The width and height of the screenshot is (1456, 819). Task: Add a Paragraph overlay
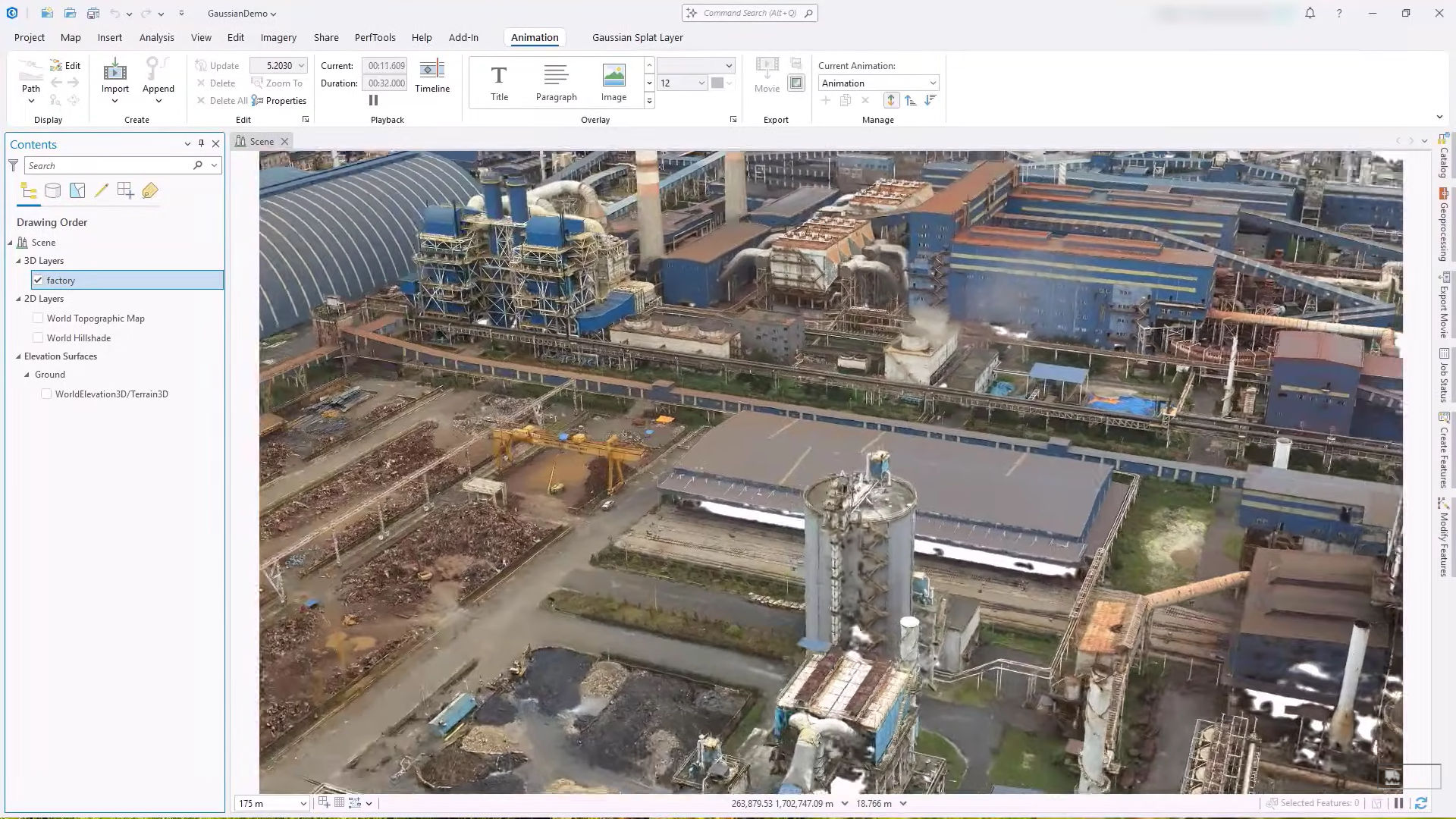pos(557,82)
